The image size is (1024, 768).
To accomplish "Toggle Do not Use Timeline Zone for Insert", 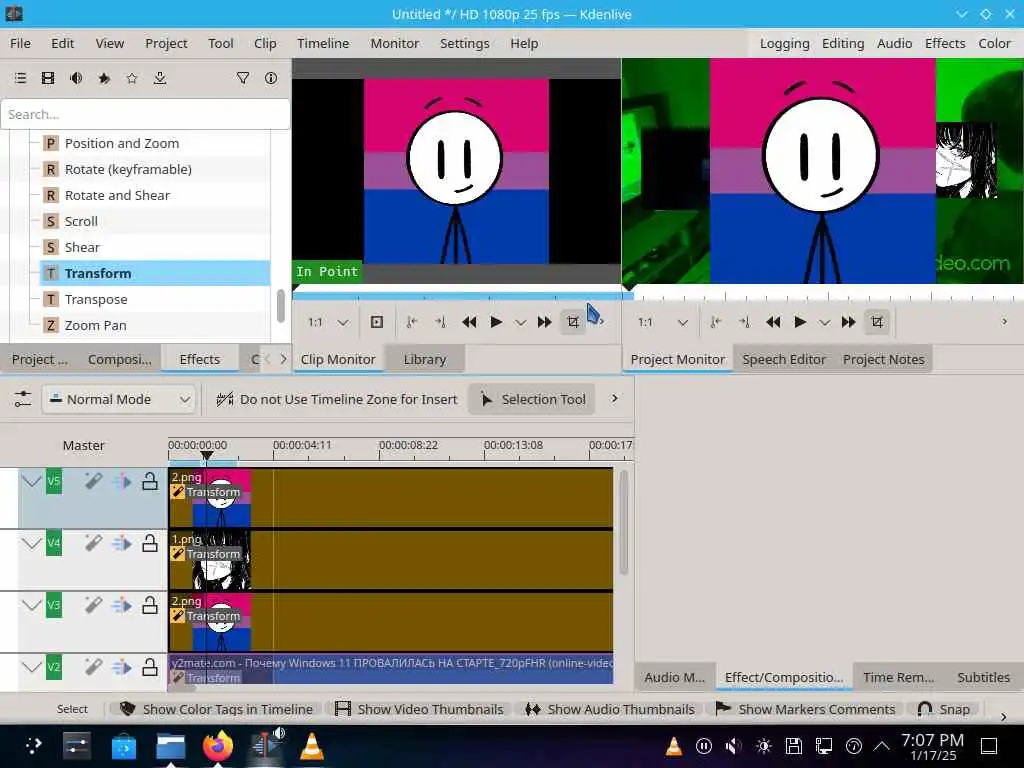I will 337,399.
